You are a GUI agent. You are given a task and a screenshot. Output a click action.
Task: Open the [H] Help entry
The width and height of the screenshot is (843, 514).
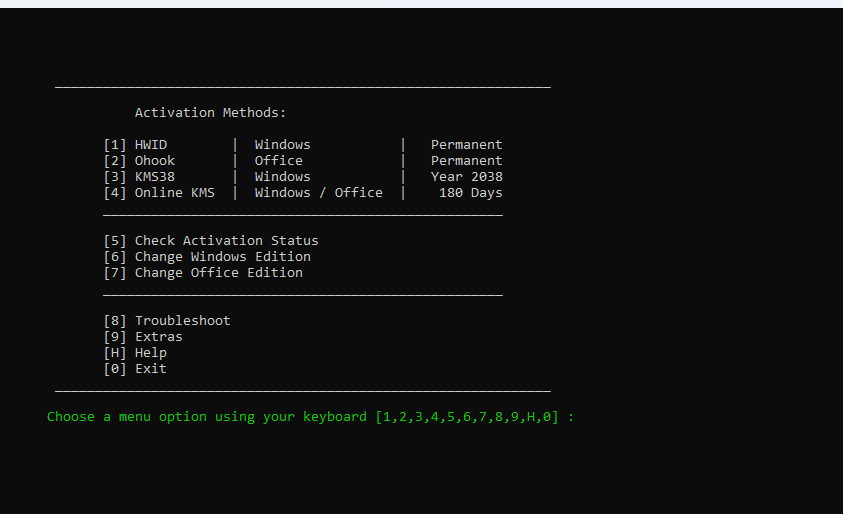click(135, 353)
